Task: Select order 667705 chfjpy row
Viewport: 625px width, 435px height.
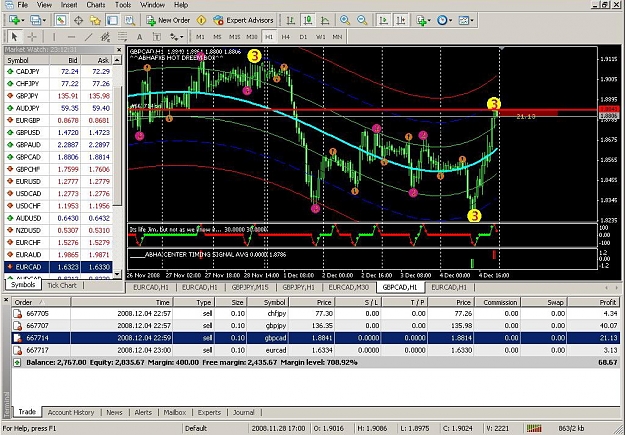Action: coord(316,314)
